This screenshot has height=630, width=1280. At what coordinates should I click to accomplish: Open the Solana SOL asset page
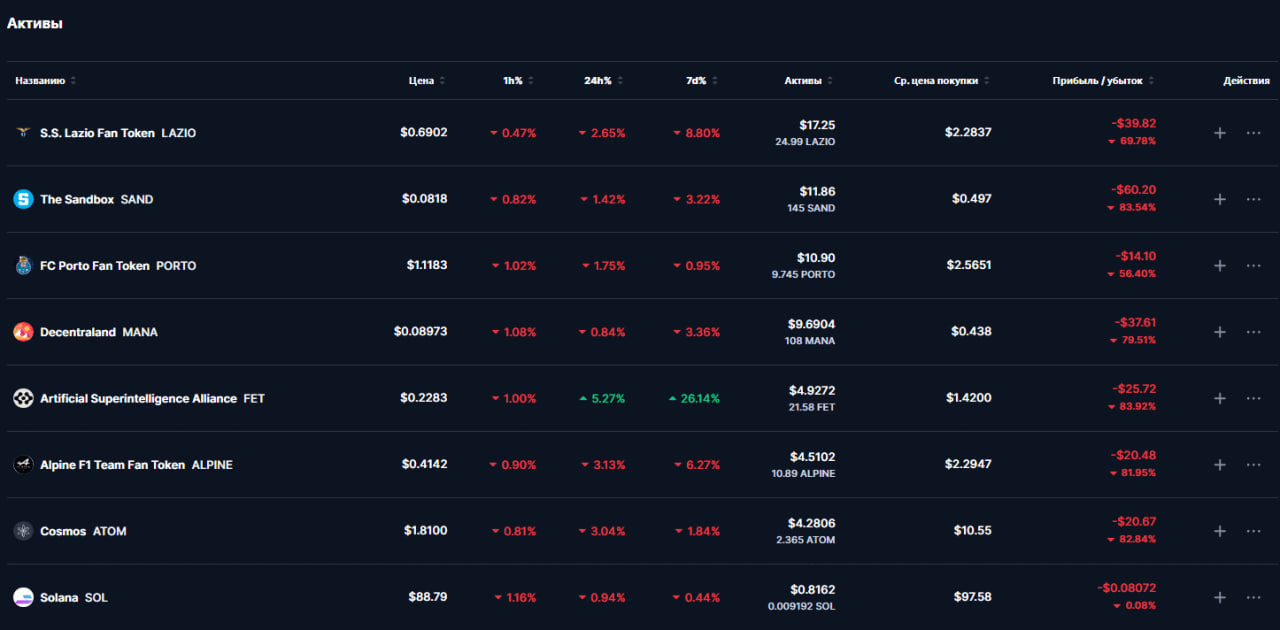[74, 597]
